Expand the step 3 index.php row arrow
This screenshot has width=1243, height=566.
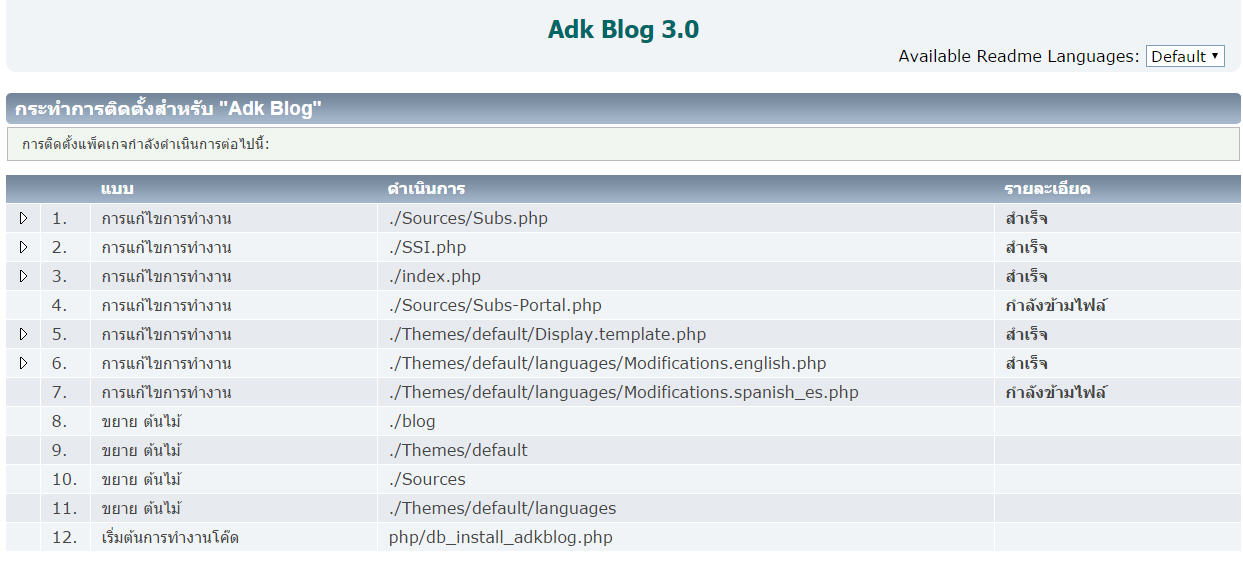[x=24, y=276]
